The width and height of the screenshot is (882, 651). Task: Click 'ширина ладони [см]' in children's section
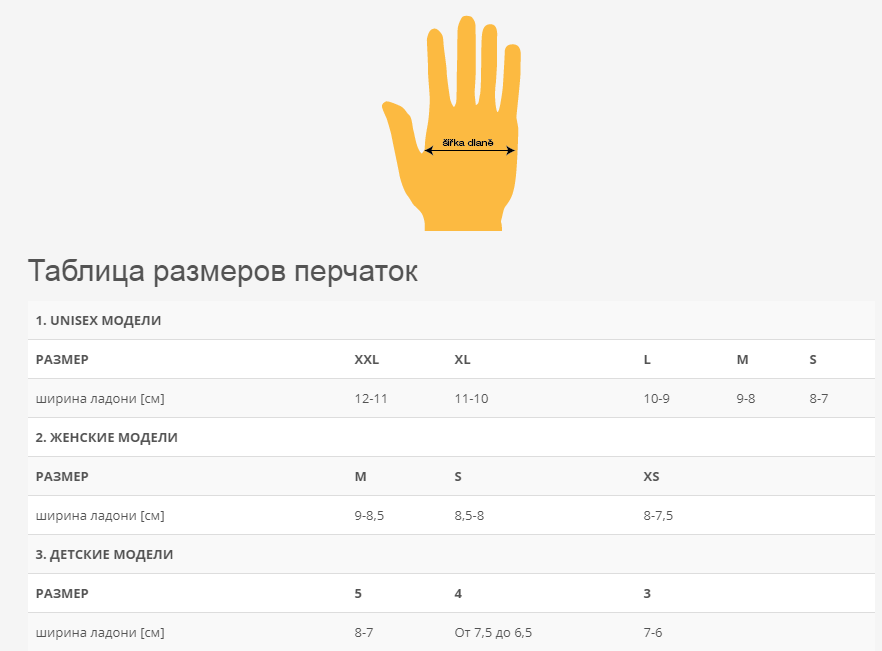click(x=100, y=632)
